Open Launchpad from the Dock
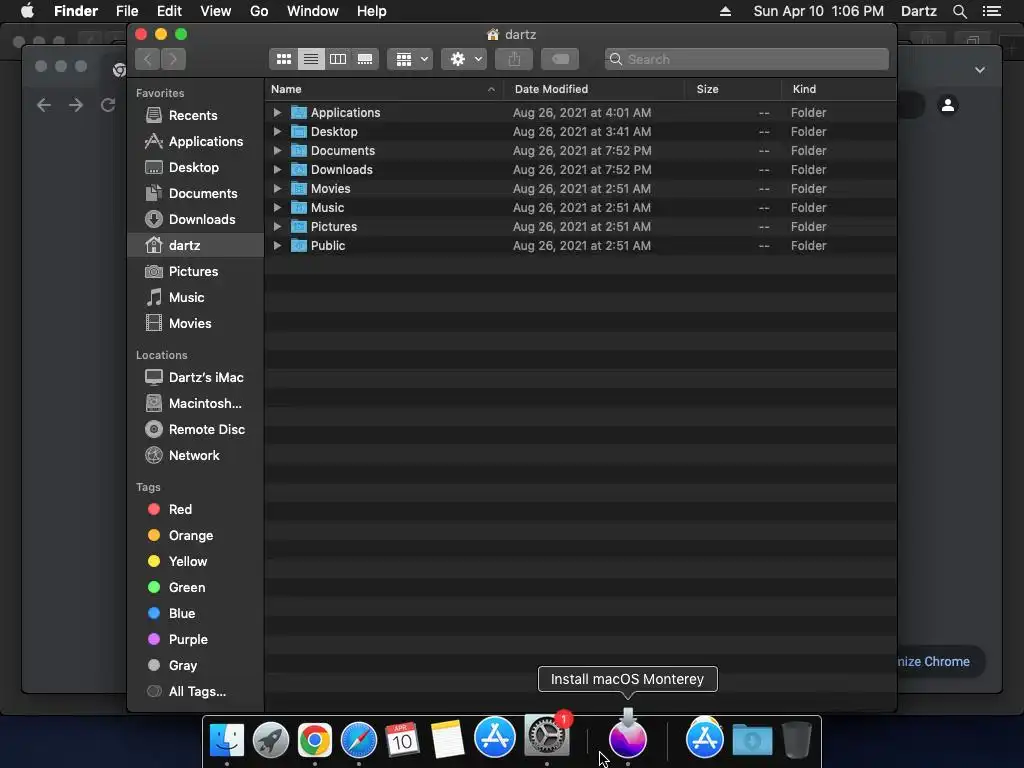The width and height of the screenshot is (1024, 768). coord(270,740)
